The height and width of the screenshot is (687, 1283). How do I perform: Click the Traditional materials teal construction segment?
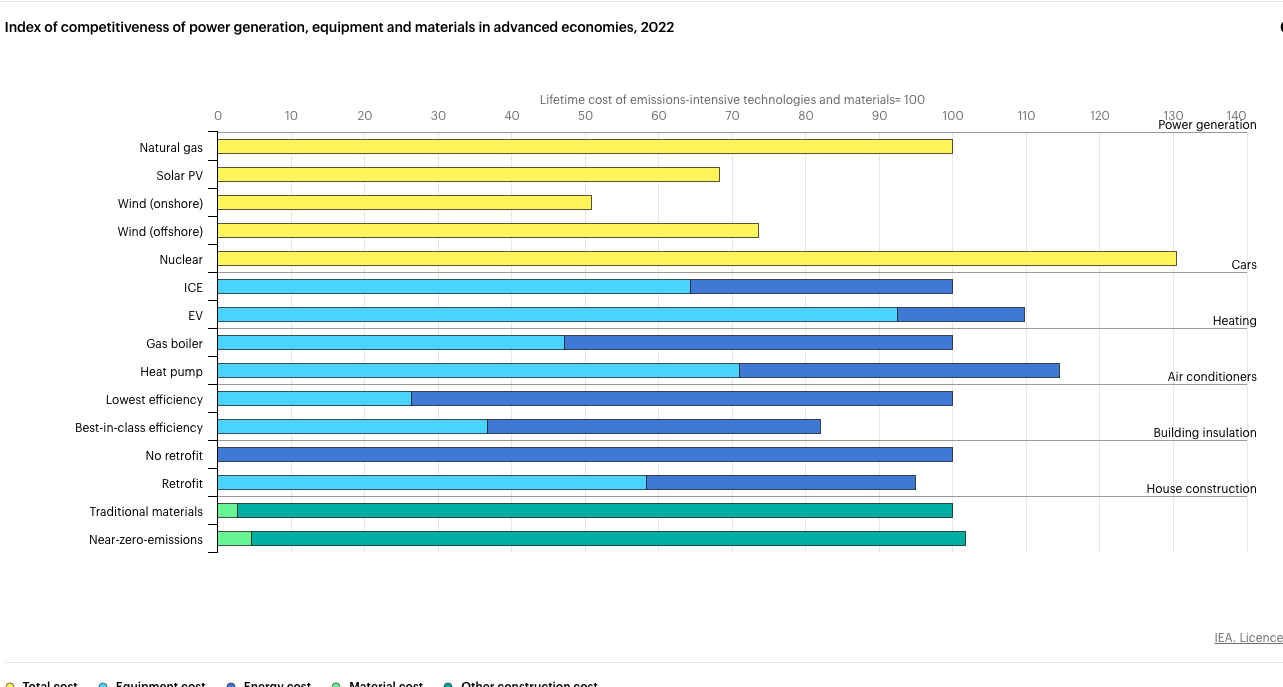(x=594, y=511)
